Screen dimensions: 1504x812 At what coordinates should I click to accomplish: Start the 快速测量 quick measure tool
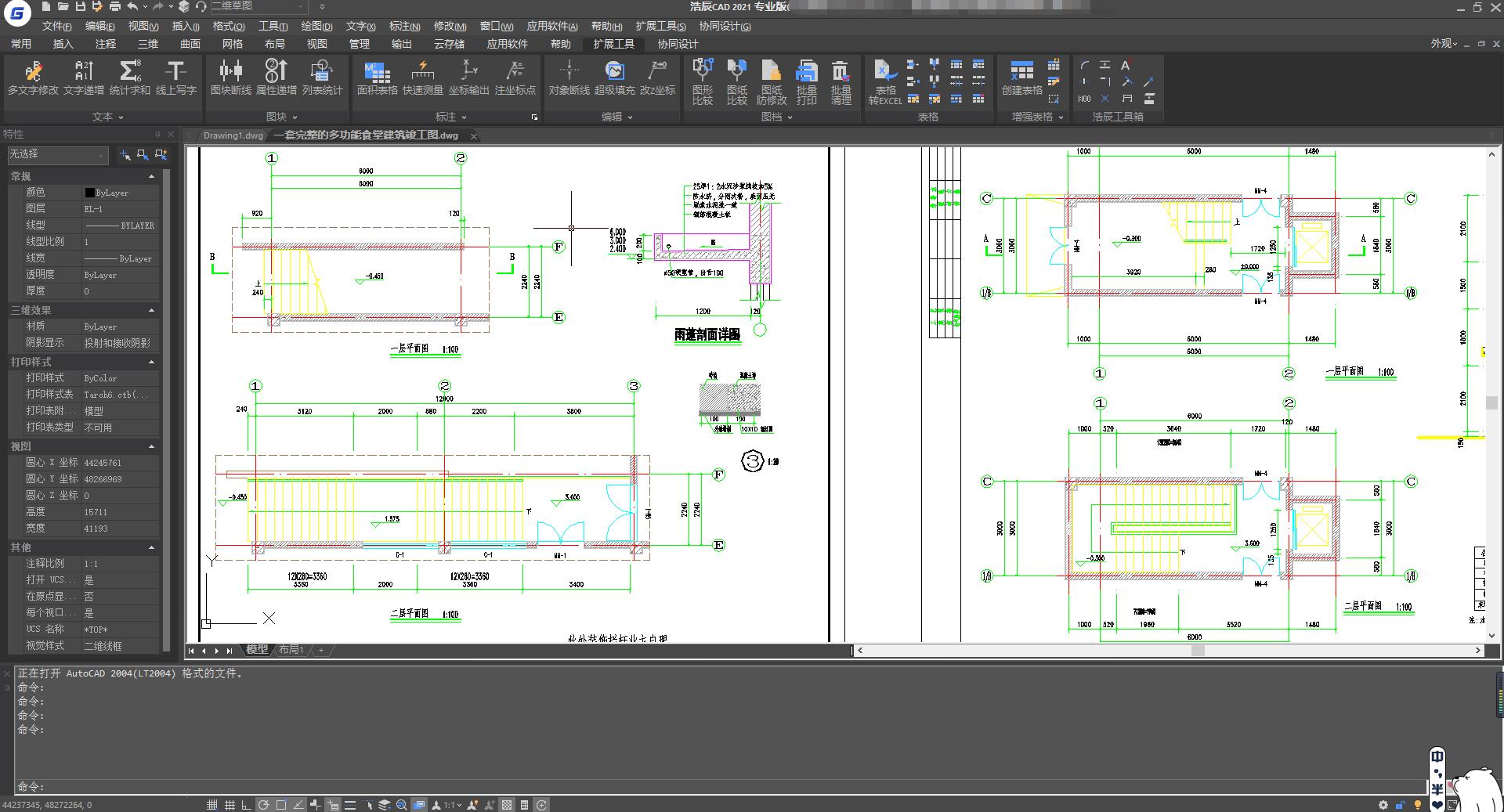point(423,78)
